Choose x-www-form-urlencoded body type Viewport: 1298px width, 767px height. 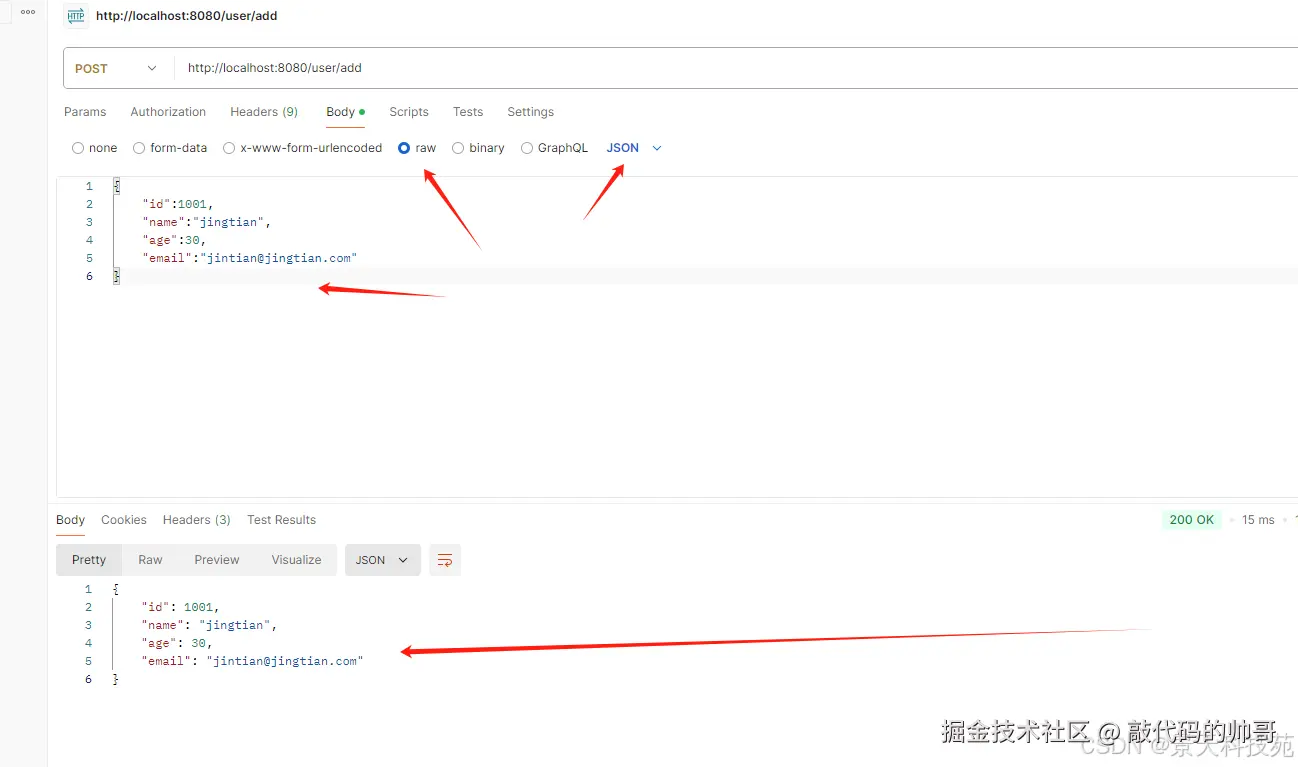click(x=302, y=148)
